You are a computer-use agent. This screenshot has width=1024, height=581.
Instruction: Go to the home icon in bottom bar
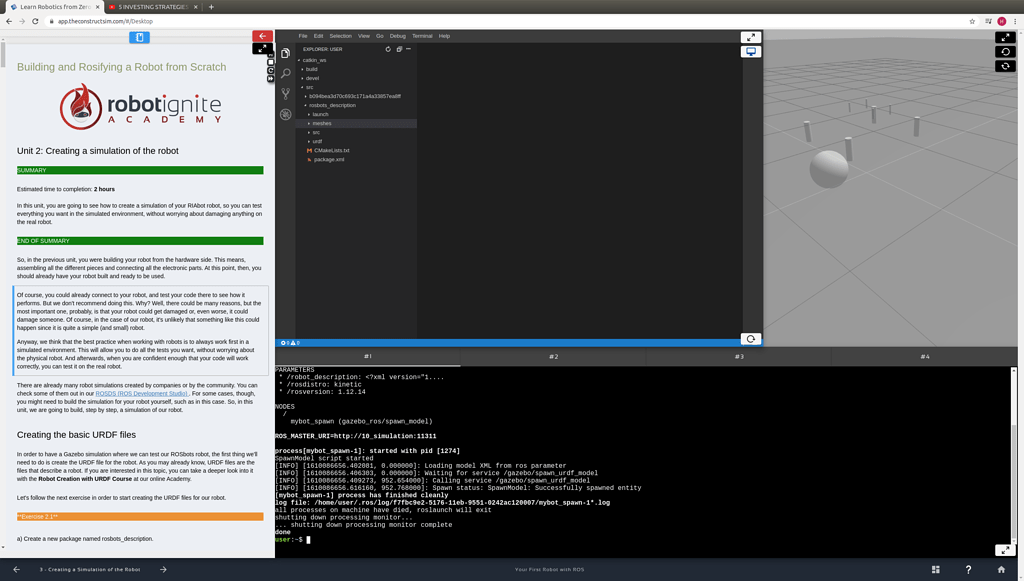click(1001, 569)
